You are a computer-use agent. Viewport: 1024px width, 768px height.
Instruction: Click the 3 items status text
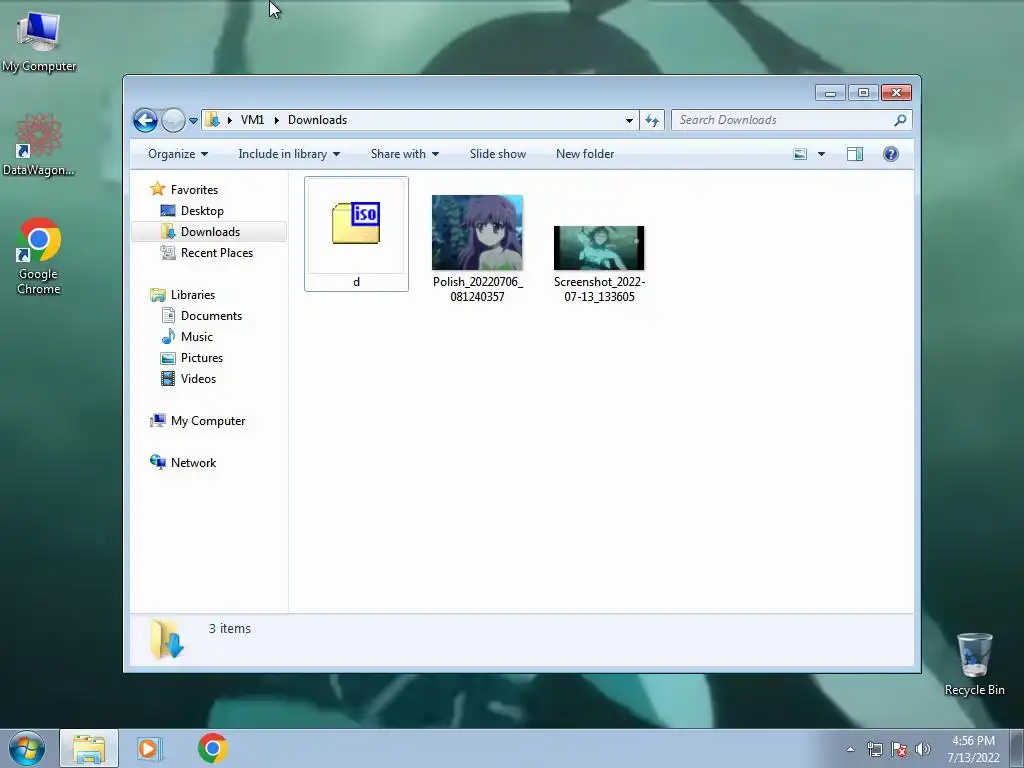point(230,628)
